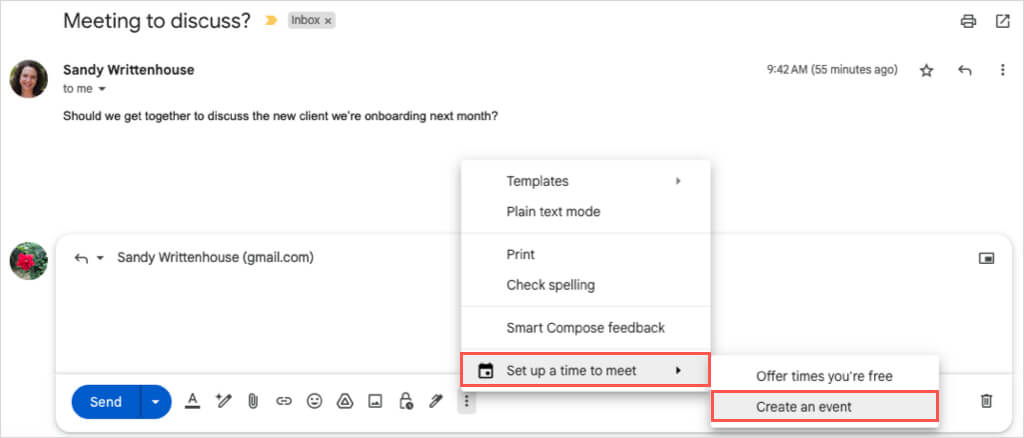
Task: Star the Sandy Writtenhouse message
Action: (926, 70)
